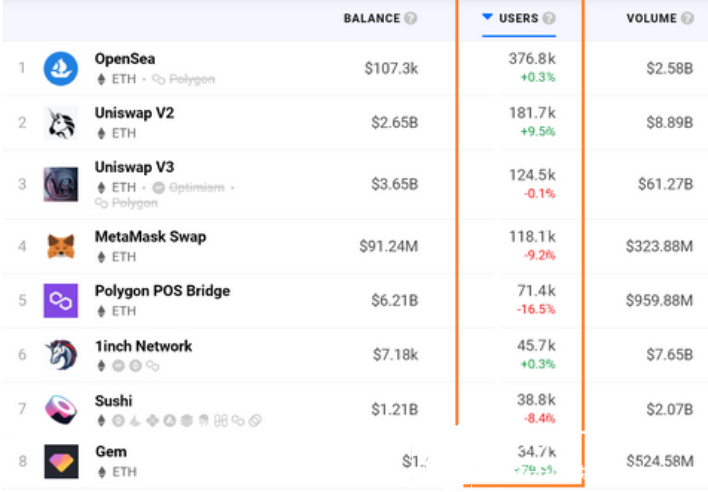Open the 1inch Network dapp link
708x492 pixels.
[143, 346]
